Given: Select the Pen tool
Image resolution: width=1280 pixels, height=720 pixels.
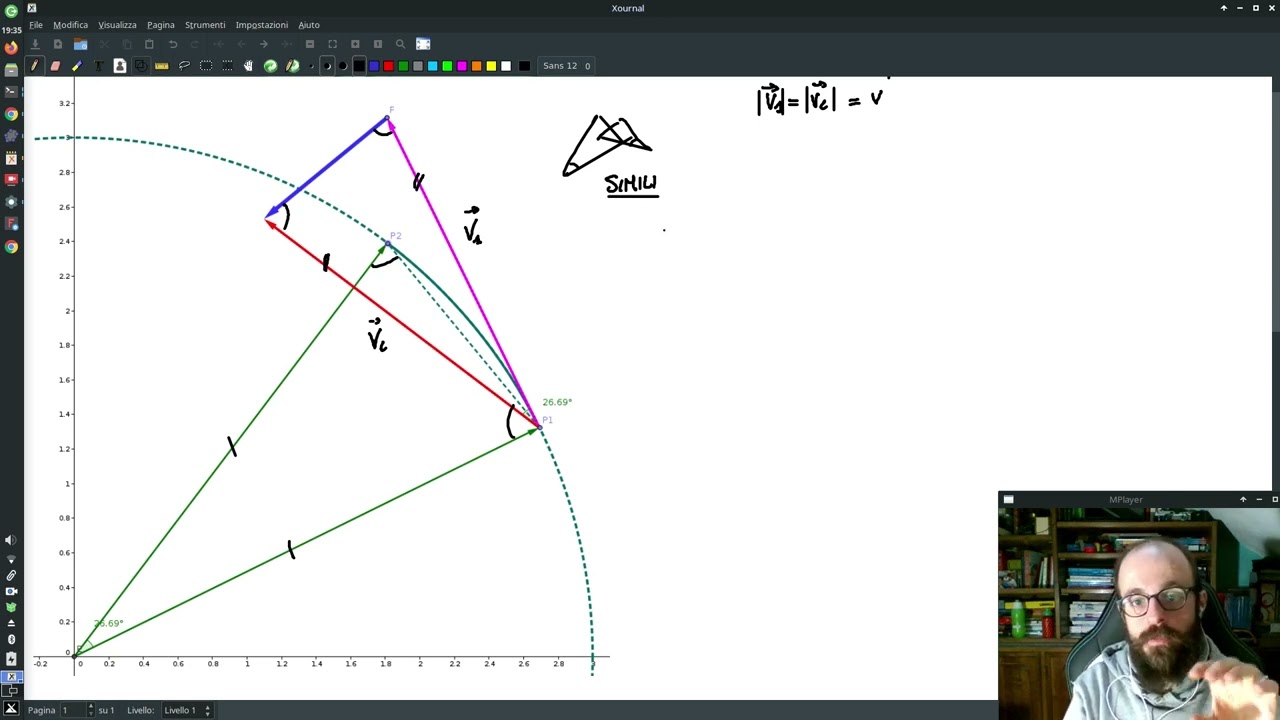Looking at the screenshot, I should point(34,66).
